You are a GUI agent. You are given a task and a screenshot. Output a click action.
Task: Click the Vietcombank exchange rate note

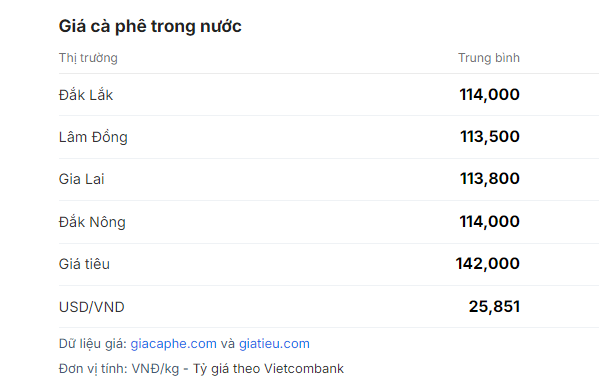pyautogui.click(x=268, y=369)
